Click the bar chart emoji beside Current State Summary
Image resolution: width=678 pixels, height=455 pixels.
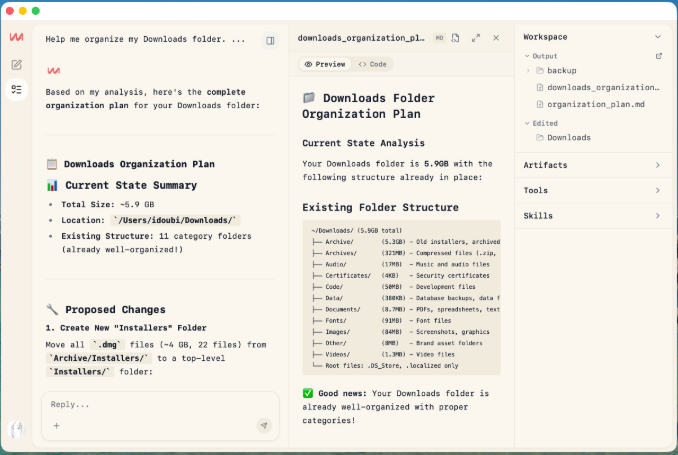(x=52, y=186)
